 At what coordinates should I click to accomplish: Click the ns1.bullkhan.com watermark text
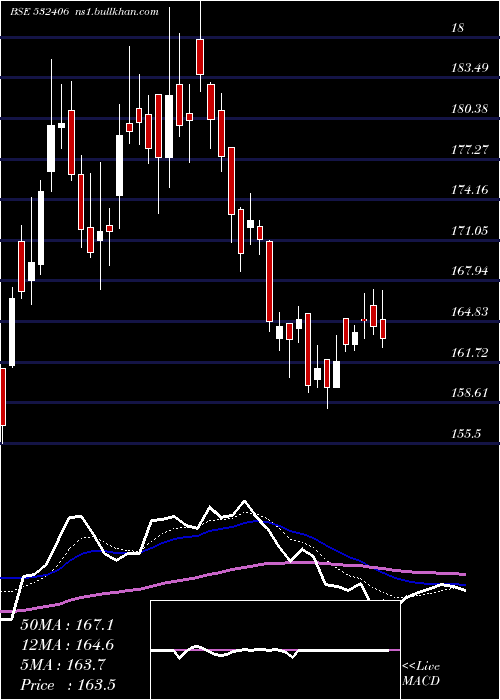117,12
